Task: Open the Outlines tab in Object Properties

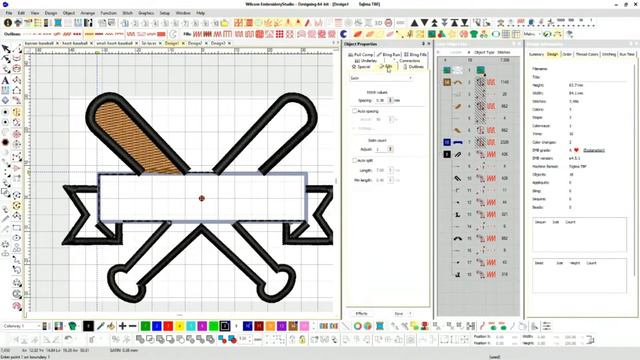Action: pyautogui.click(x=413, y=67)
